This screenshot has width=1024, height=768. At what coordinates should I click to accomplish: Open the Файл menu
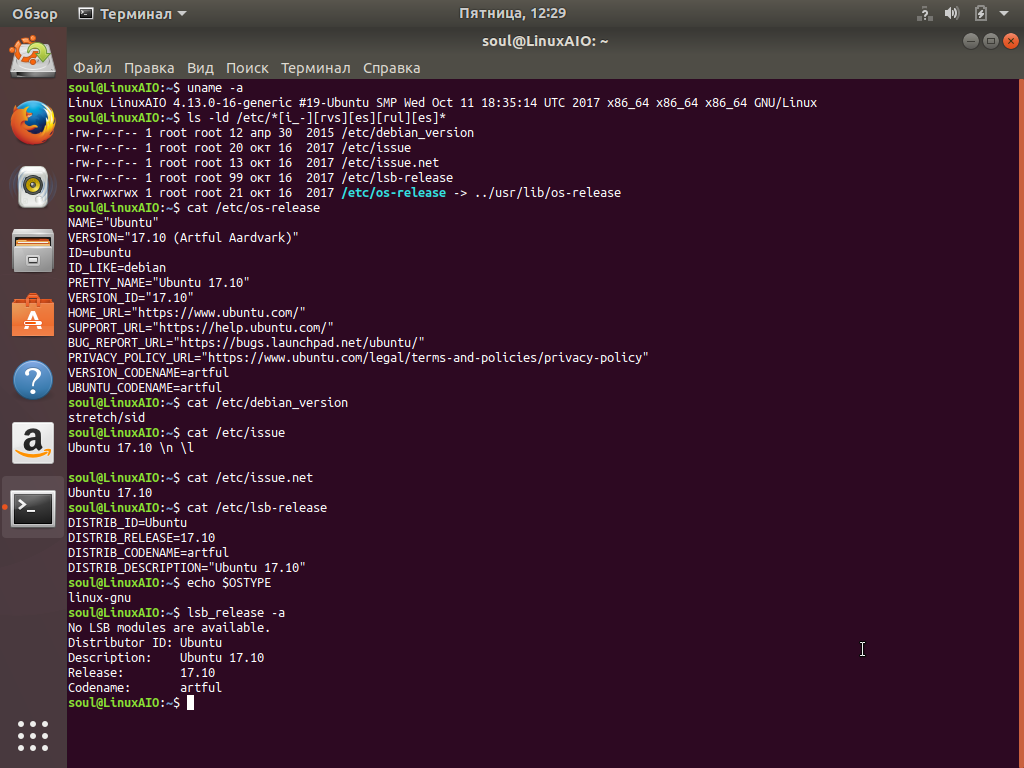click(92, 68)
